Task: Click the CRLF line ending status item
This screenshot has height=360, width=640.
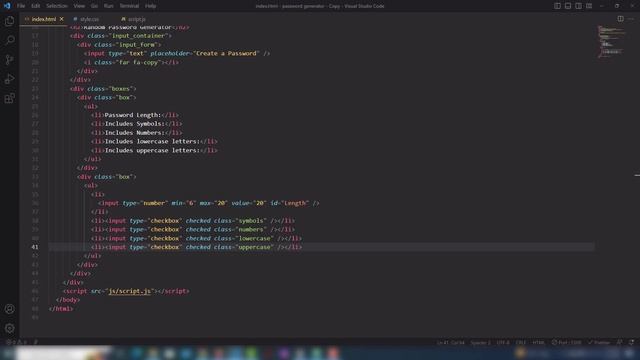Action: click(x=521, y=342)
